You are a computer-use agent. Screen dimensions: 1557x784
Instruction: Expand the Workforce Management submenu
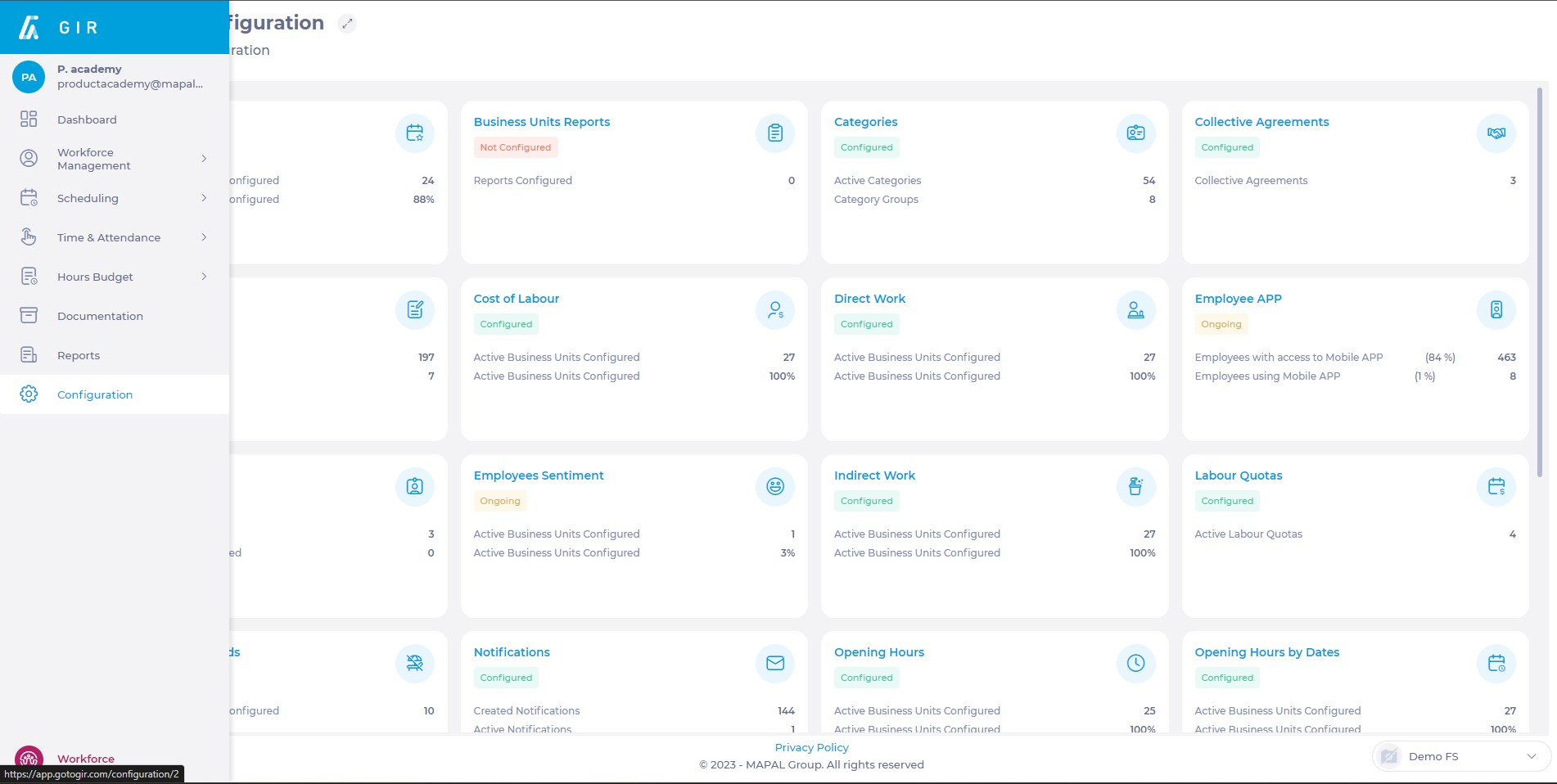tap(204, 159)
